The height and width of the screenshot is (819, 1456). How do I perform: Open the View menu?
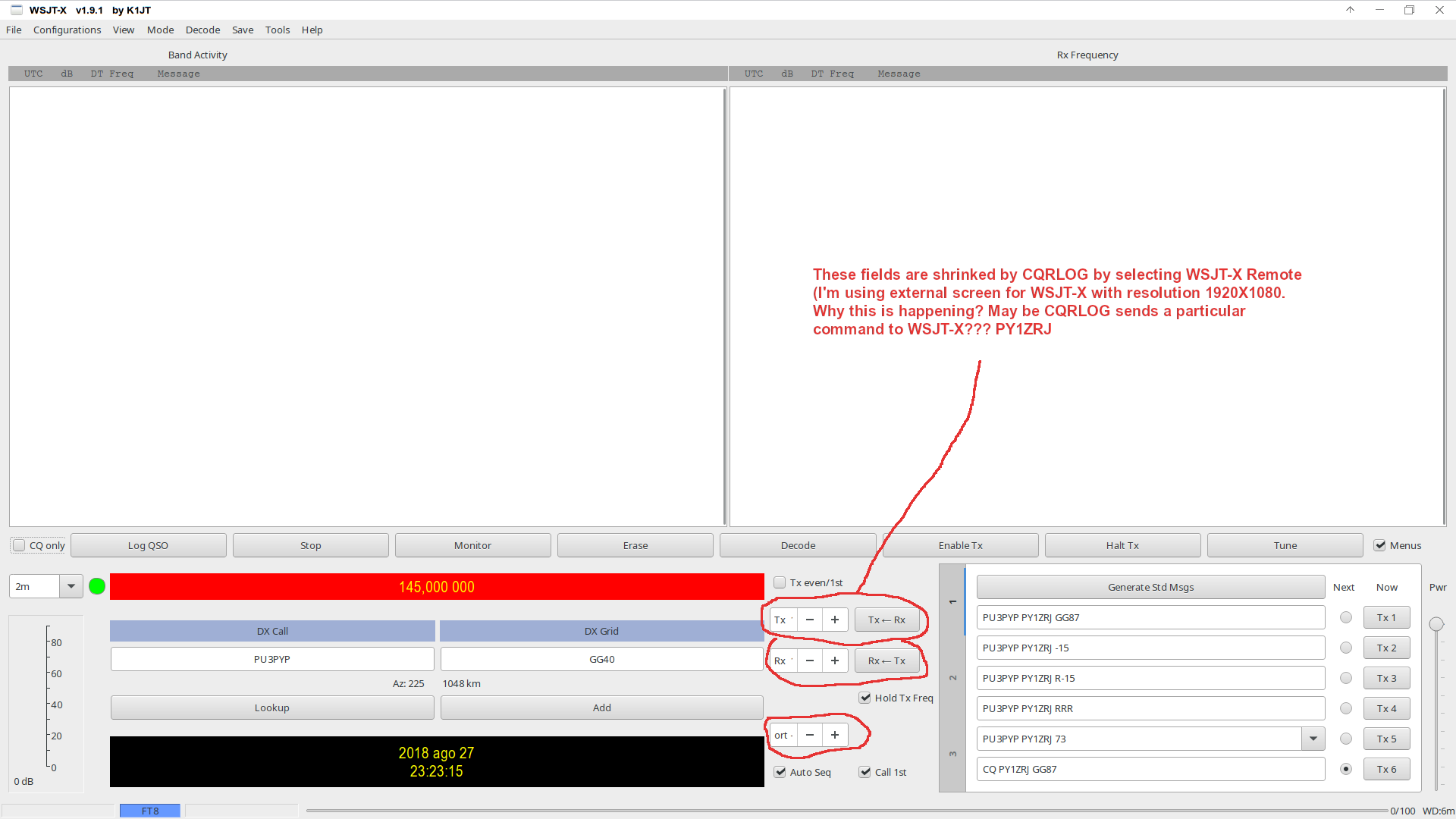coord(124,30)
